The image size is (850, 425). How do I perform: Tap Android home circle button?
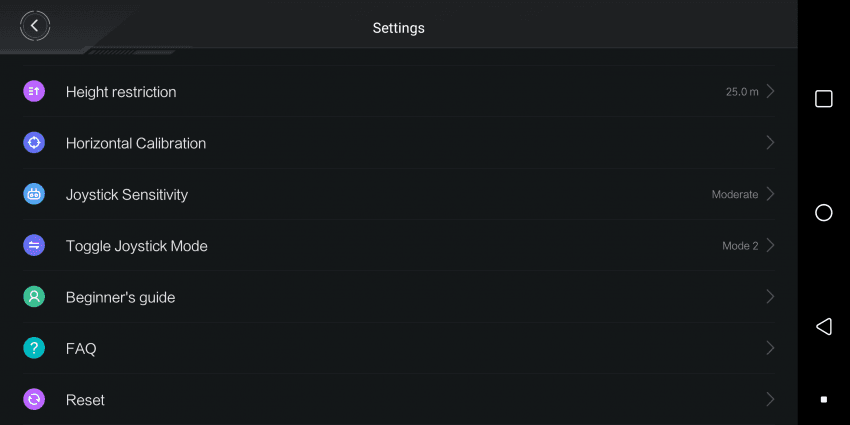tap(823, 212)
